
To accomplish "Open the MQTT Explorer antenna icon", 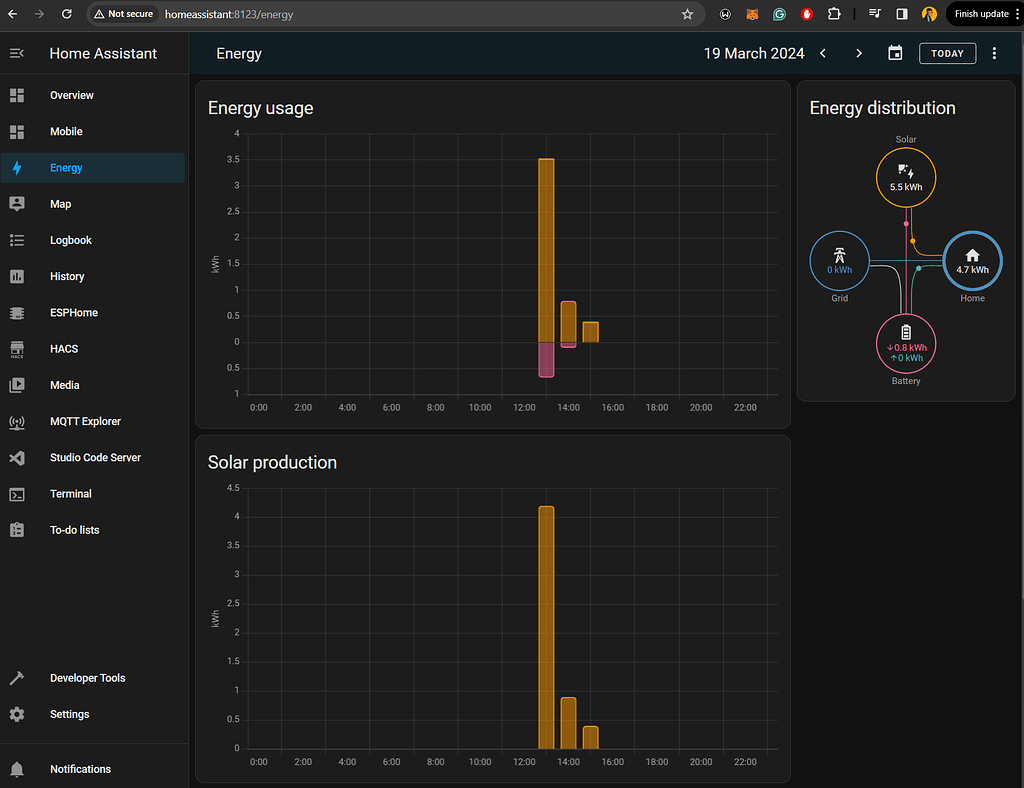I will tap(17, 422).
